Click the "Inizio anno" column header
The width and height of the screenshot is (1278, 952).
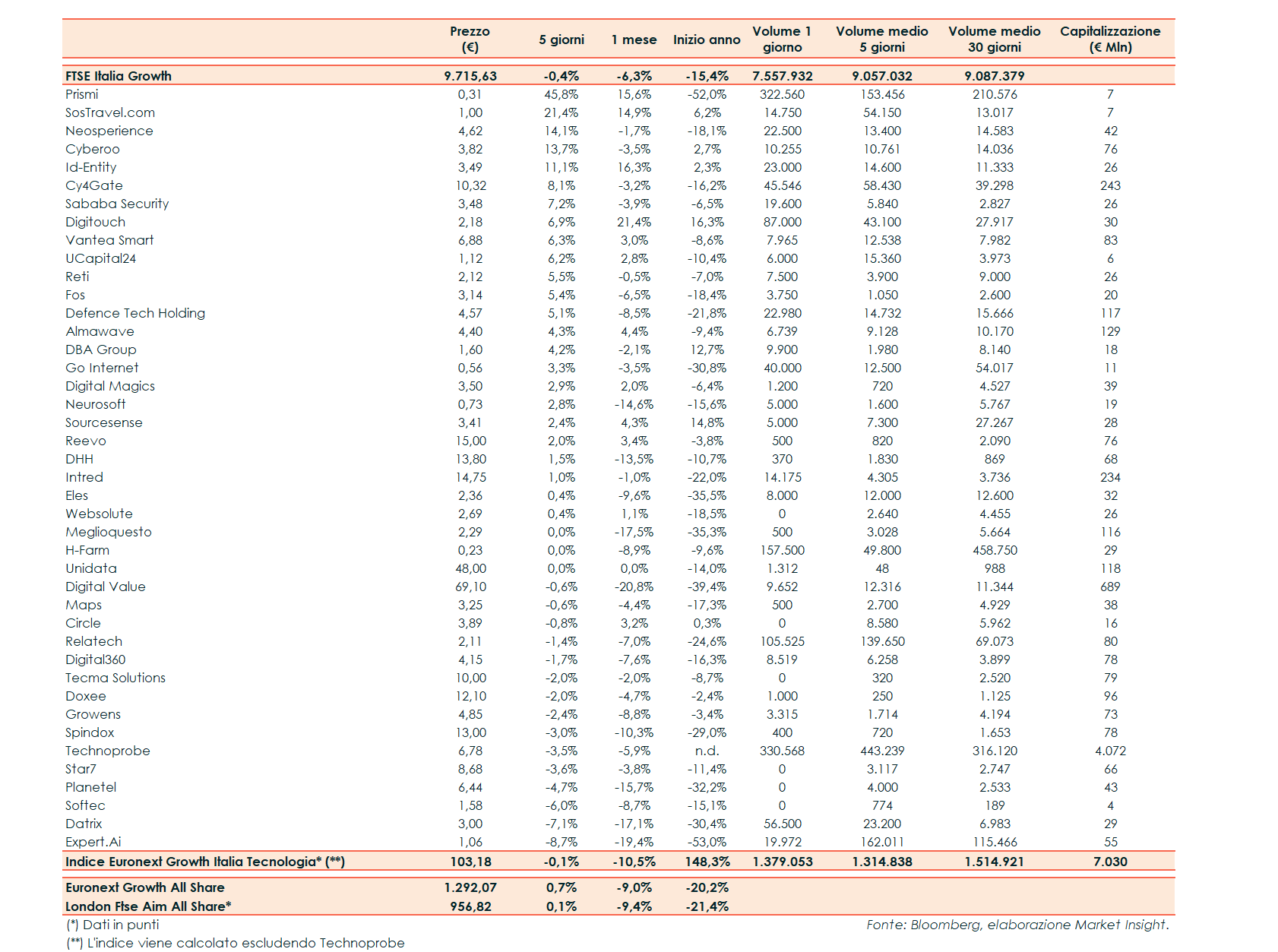(707, 40)
